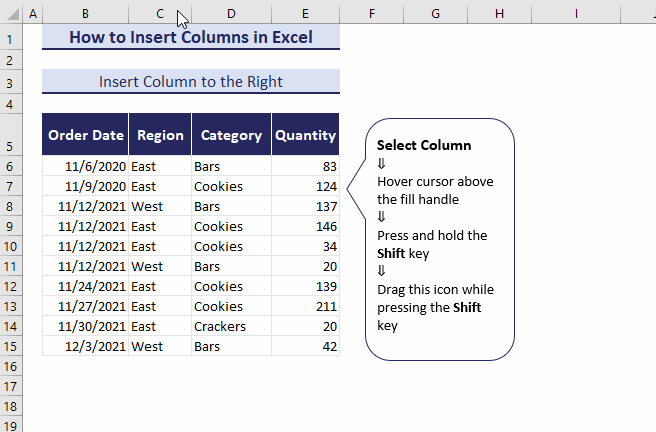Image resolution: width=656 pixels, height=432 pixels.
Task: Select the quantity cell showing 83
Action: pyautogui.click(x=305, y=166)
